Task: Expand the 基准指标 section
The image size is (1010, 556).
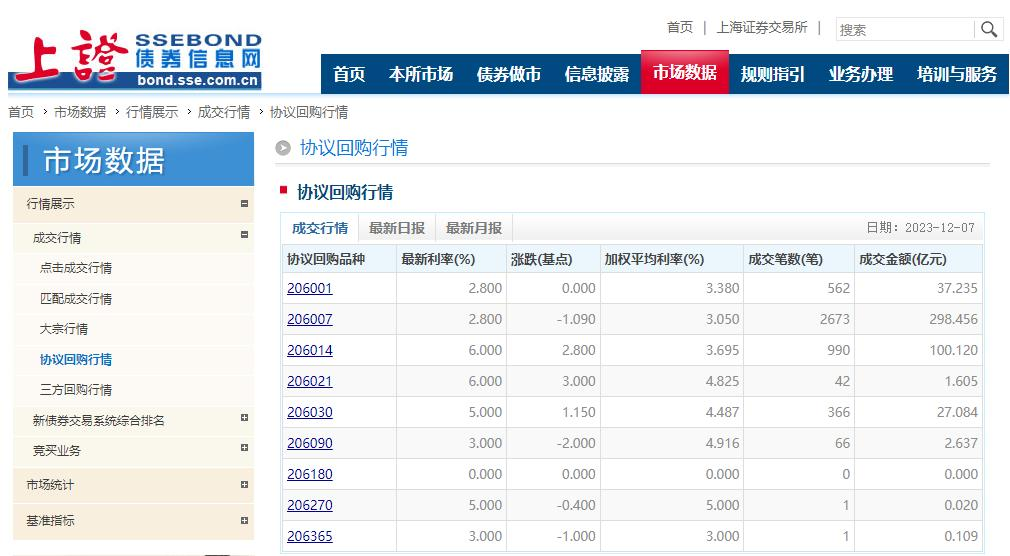Action: tap(244, 521)
